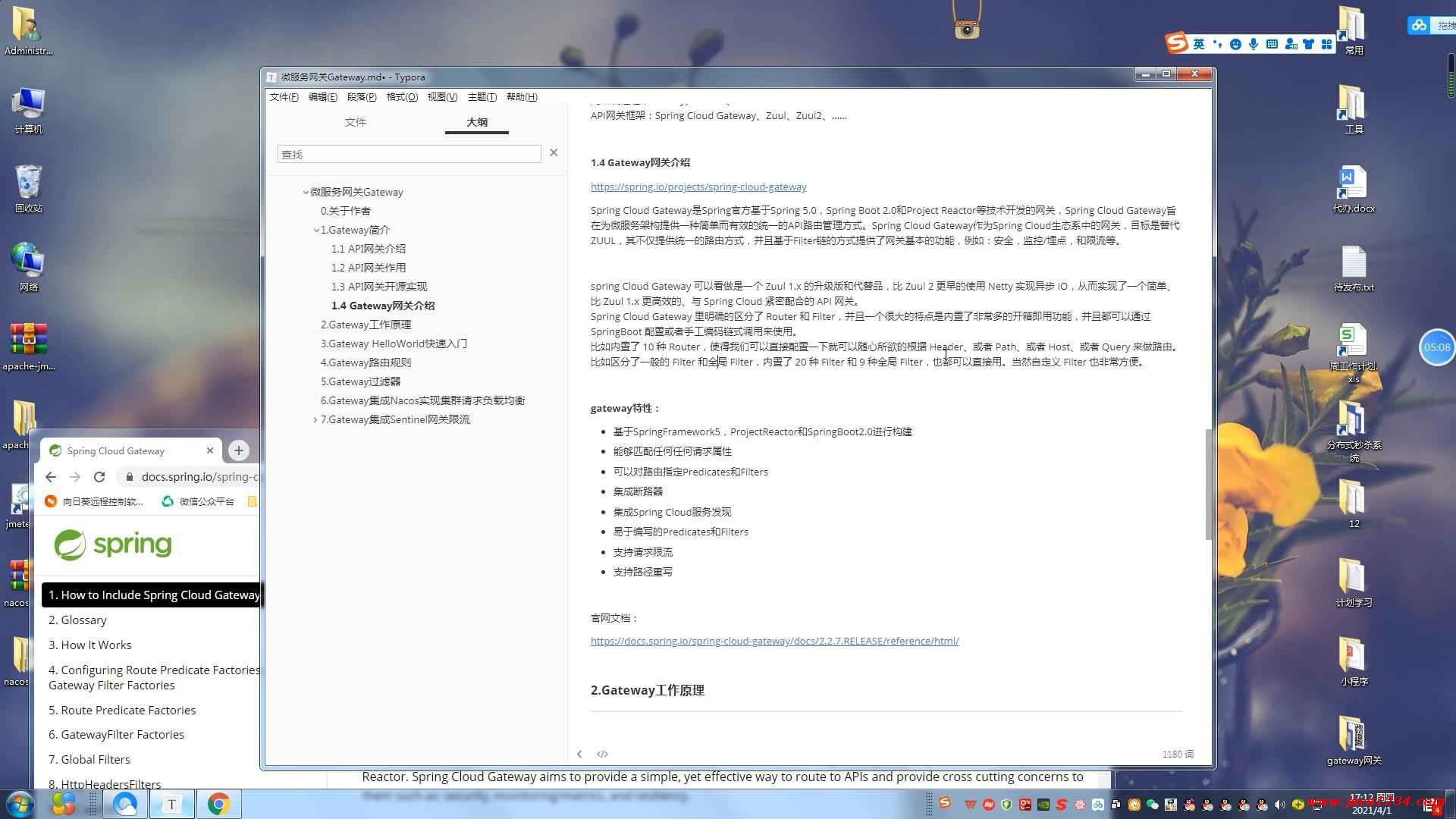The width and height of the screenshot is (1456, 819).
Task: Open 微信公众平台 bookmark in Chrome
Action: 198,501
